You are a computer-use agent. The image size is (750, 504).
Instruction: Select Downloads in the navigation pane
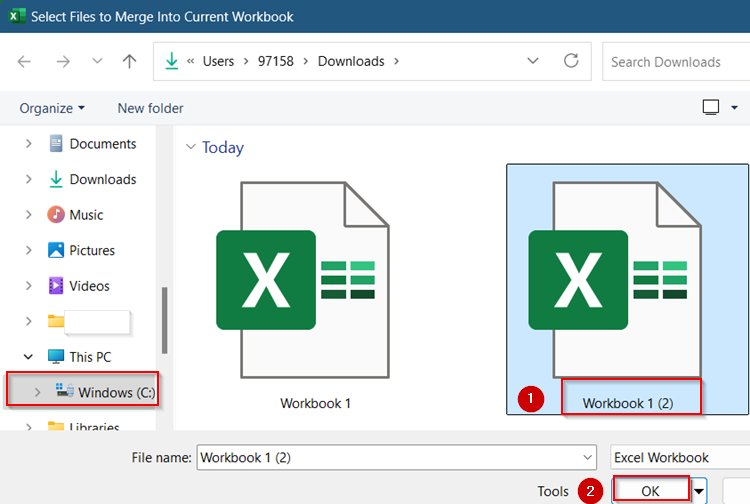click(x=103, y=179)
